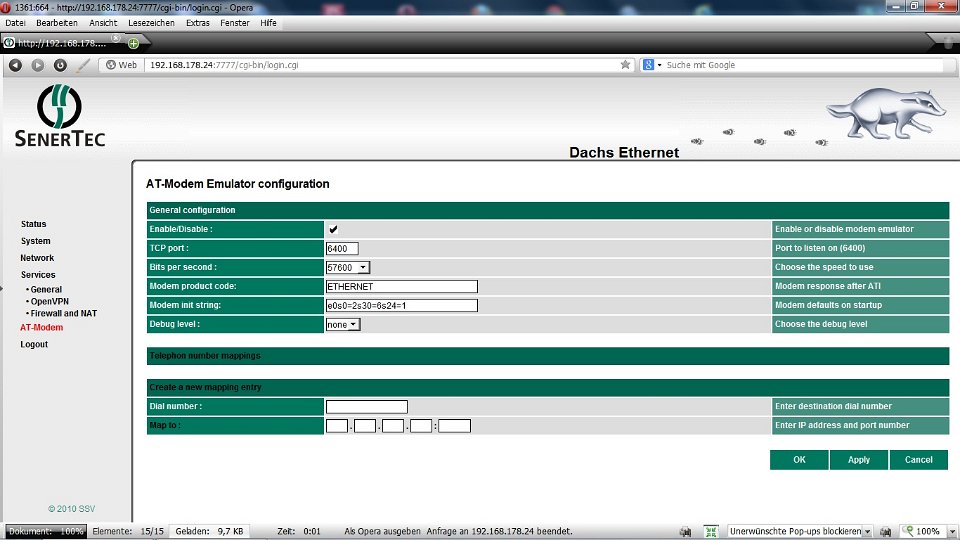Open the Debug level dropdown

[x=342, y=324]
